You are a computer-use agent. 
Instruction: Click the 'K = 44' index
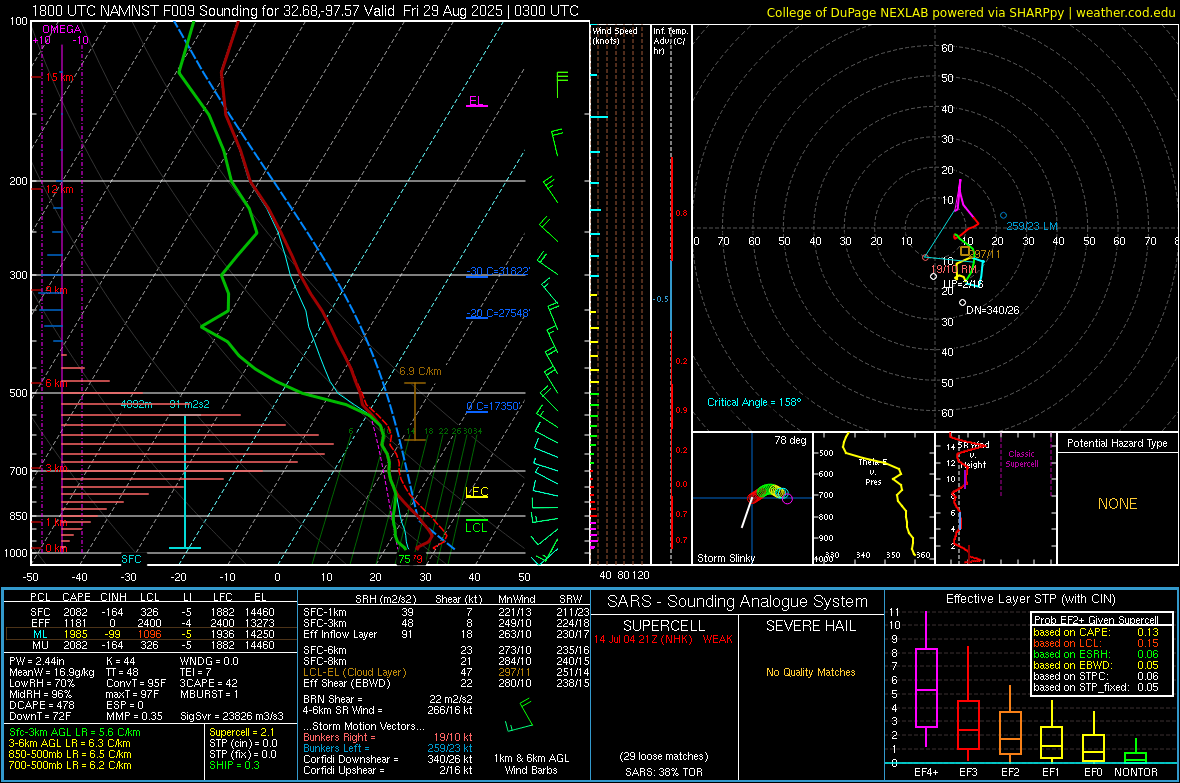[121, 661]
